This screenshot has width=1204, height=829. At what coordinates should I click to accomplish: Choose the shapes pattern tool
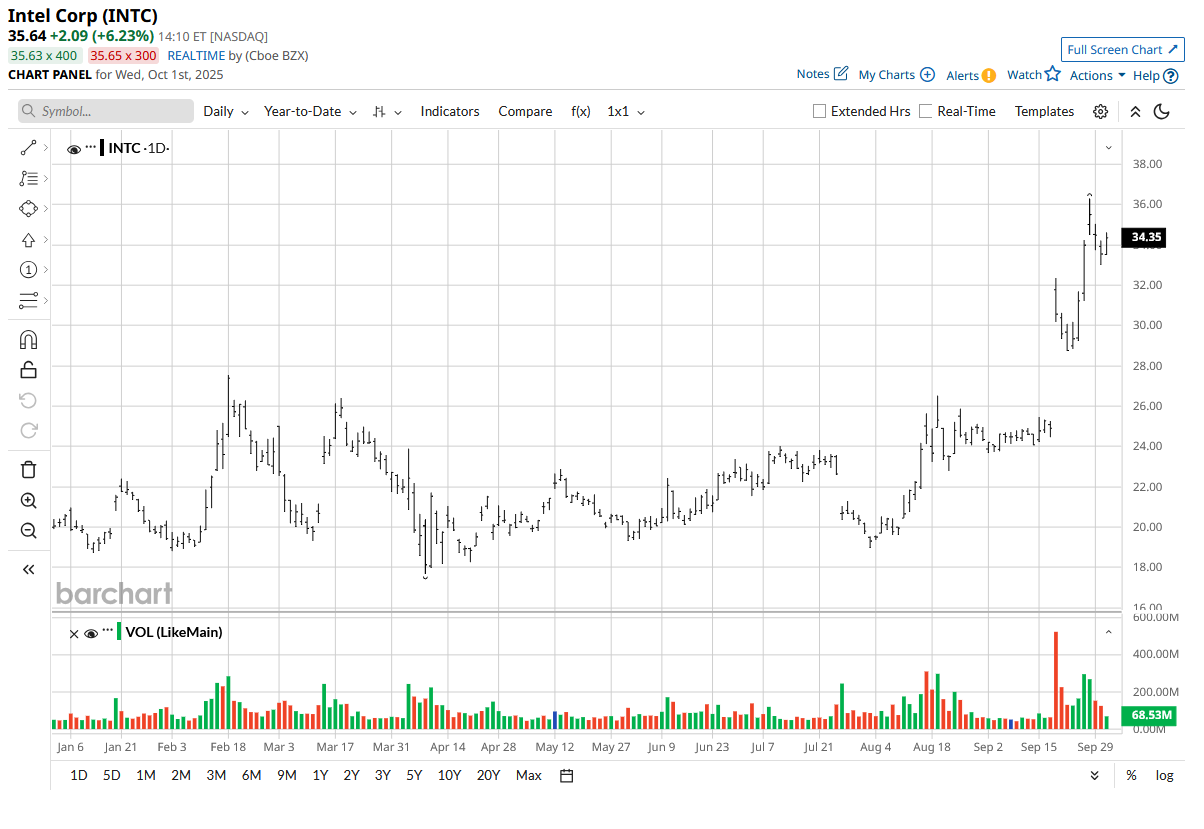pos(28,209)
